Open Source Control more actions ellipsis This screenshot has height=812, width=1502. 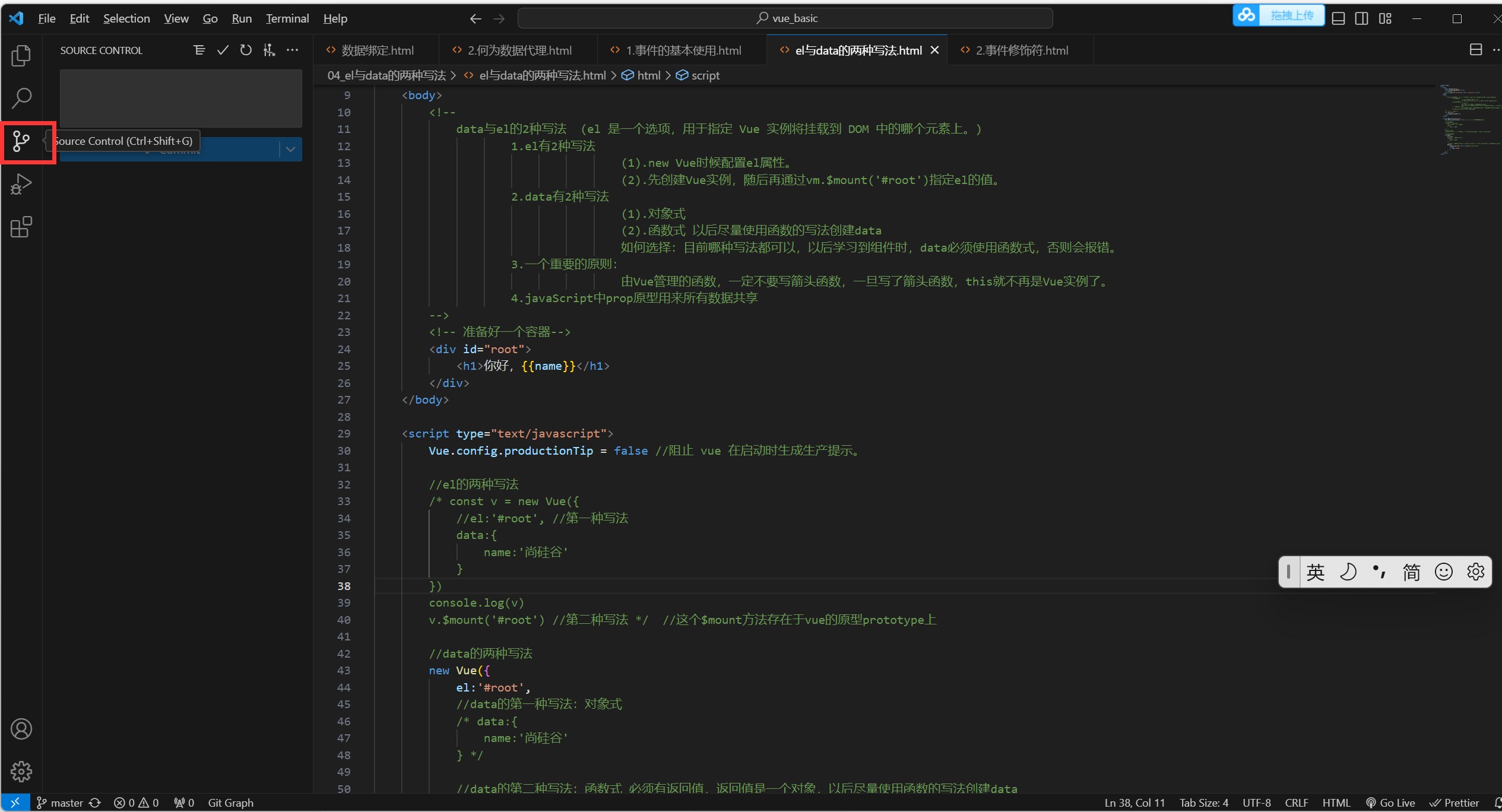pos(293,50)
